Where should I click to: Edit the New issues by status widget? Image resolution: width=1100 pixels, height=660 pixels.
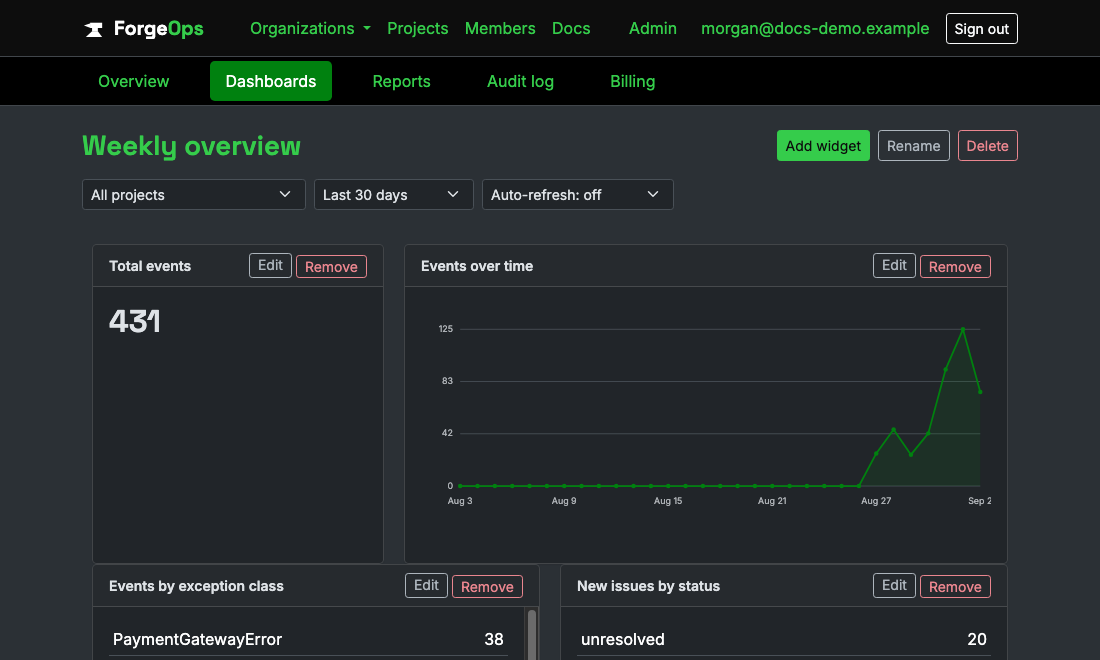(894, 586)
